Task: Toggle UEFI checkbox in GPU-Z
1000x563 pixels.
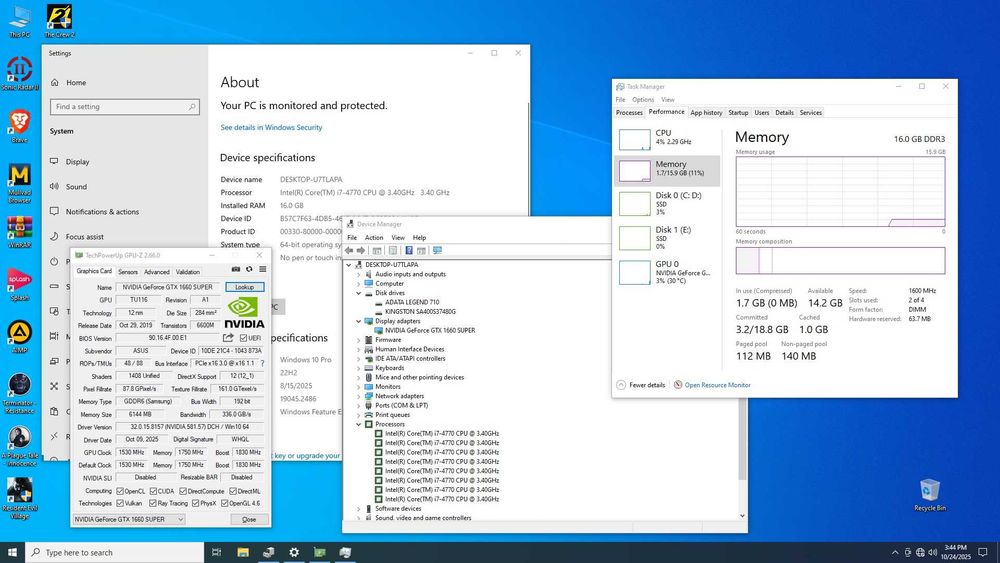Action: tap(243, 339)
